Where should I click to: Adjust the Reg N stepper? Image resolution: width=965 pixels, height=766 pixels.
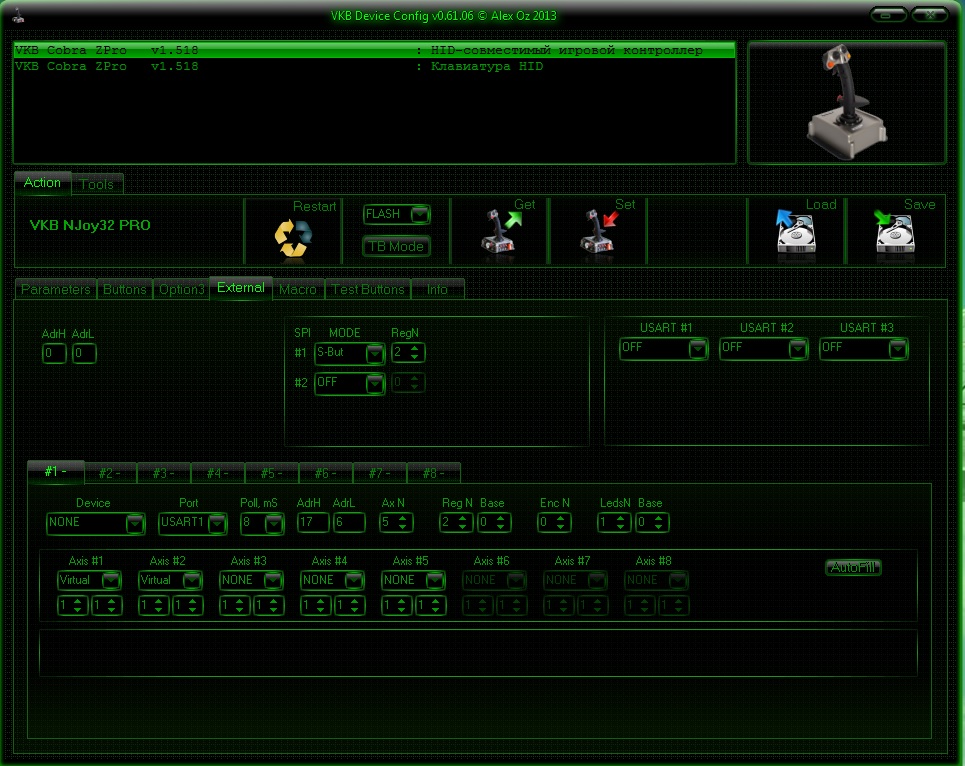(456, 523)
